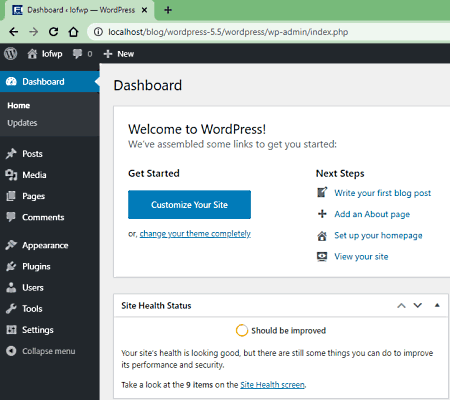Click View your site link
This screenshot has height=400, width=450.
tap(361, 257)
